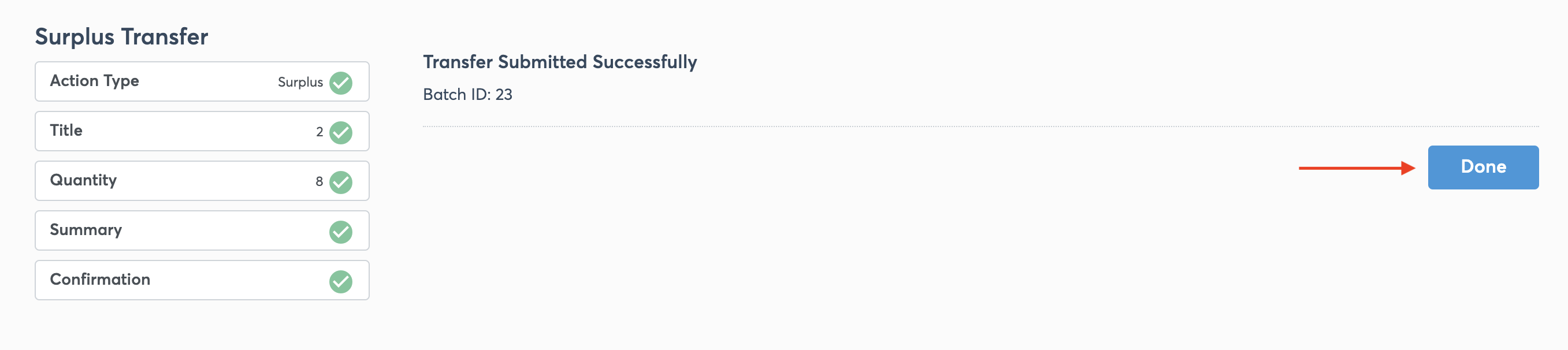The width and height of the screenshot is (1568, 350).
Task: Click the value 2 shown beside Title
Action: point(320,131)
